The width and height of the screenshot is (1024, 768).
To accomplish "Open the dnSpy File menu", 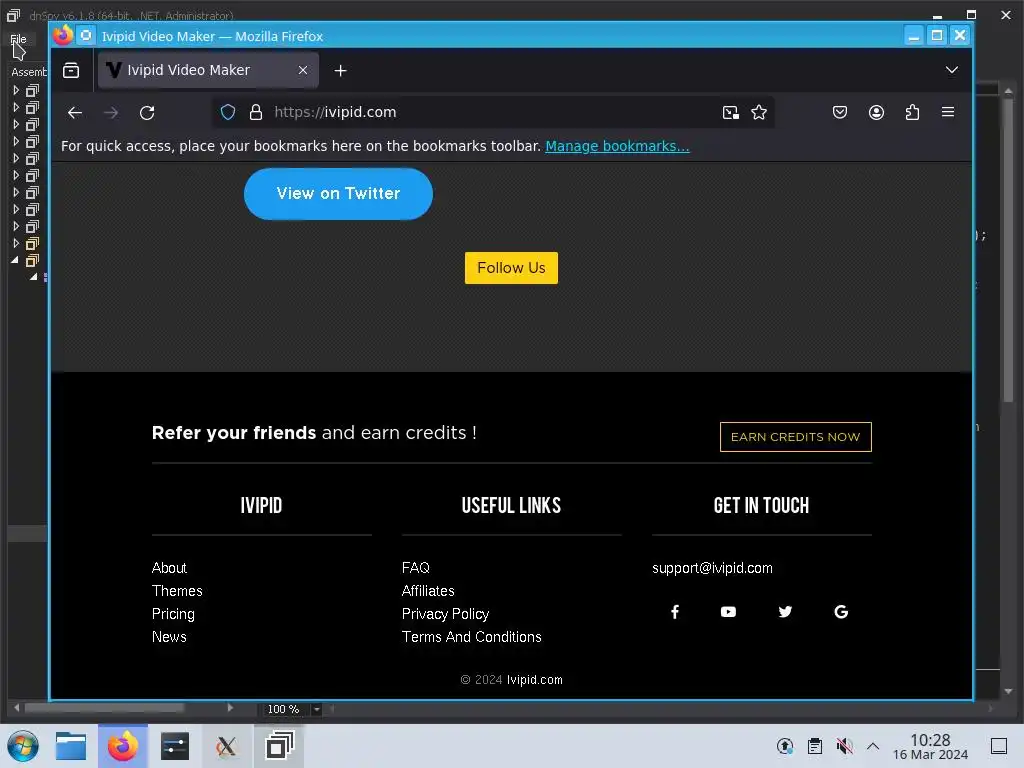I will [x=18, y=39].
